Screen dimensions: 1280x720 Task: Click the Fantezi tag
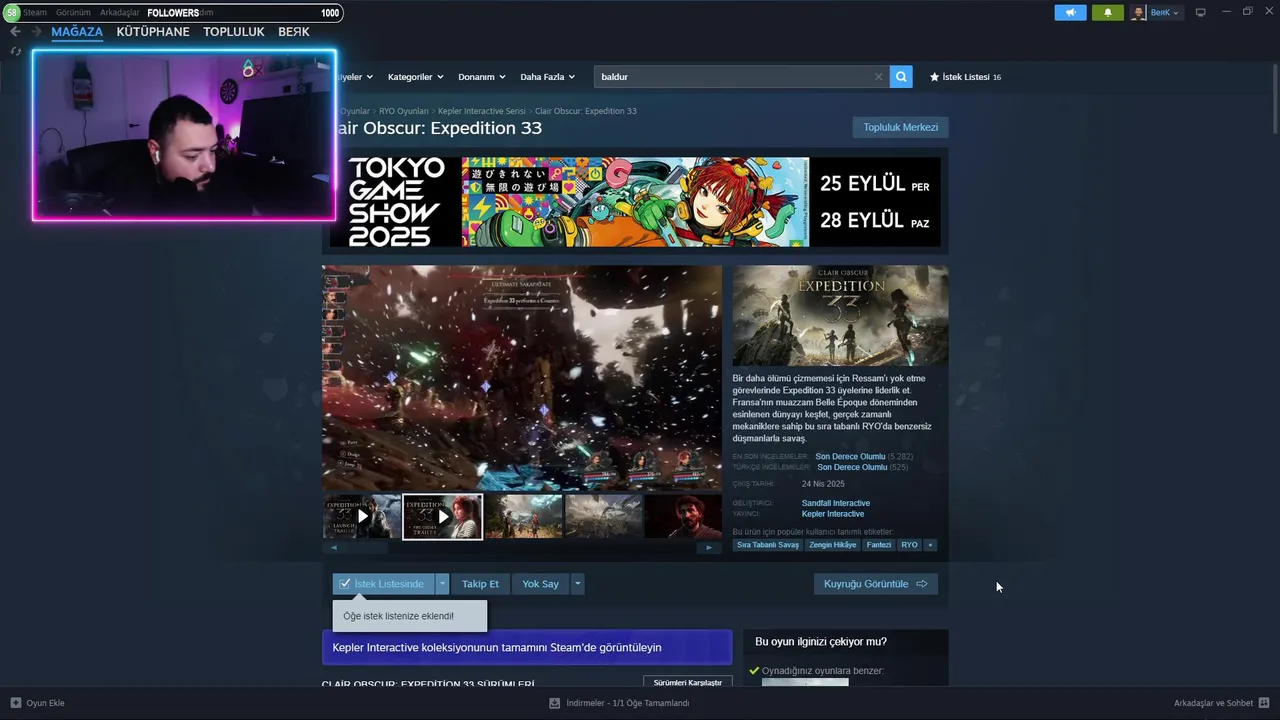(879, 545)
